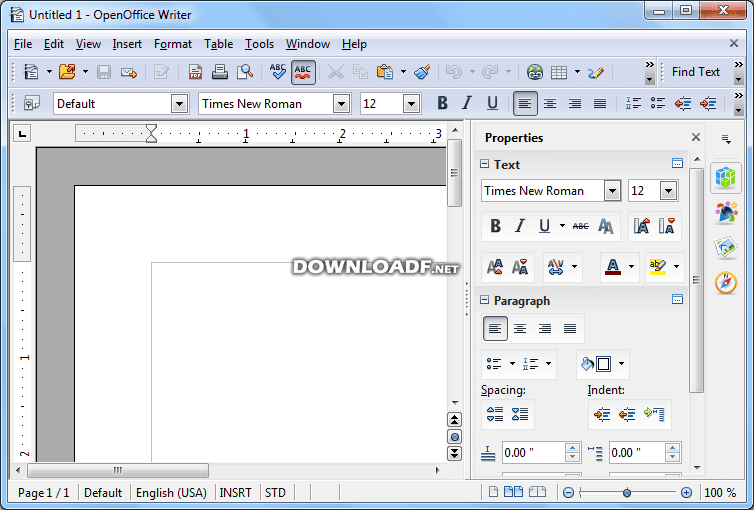
Task: Click STD selection mode in status bar
Action: [x=275, y=493]
